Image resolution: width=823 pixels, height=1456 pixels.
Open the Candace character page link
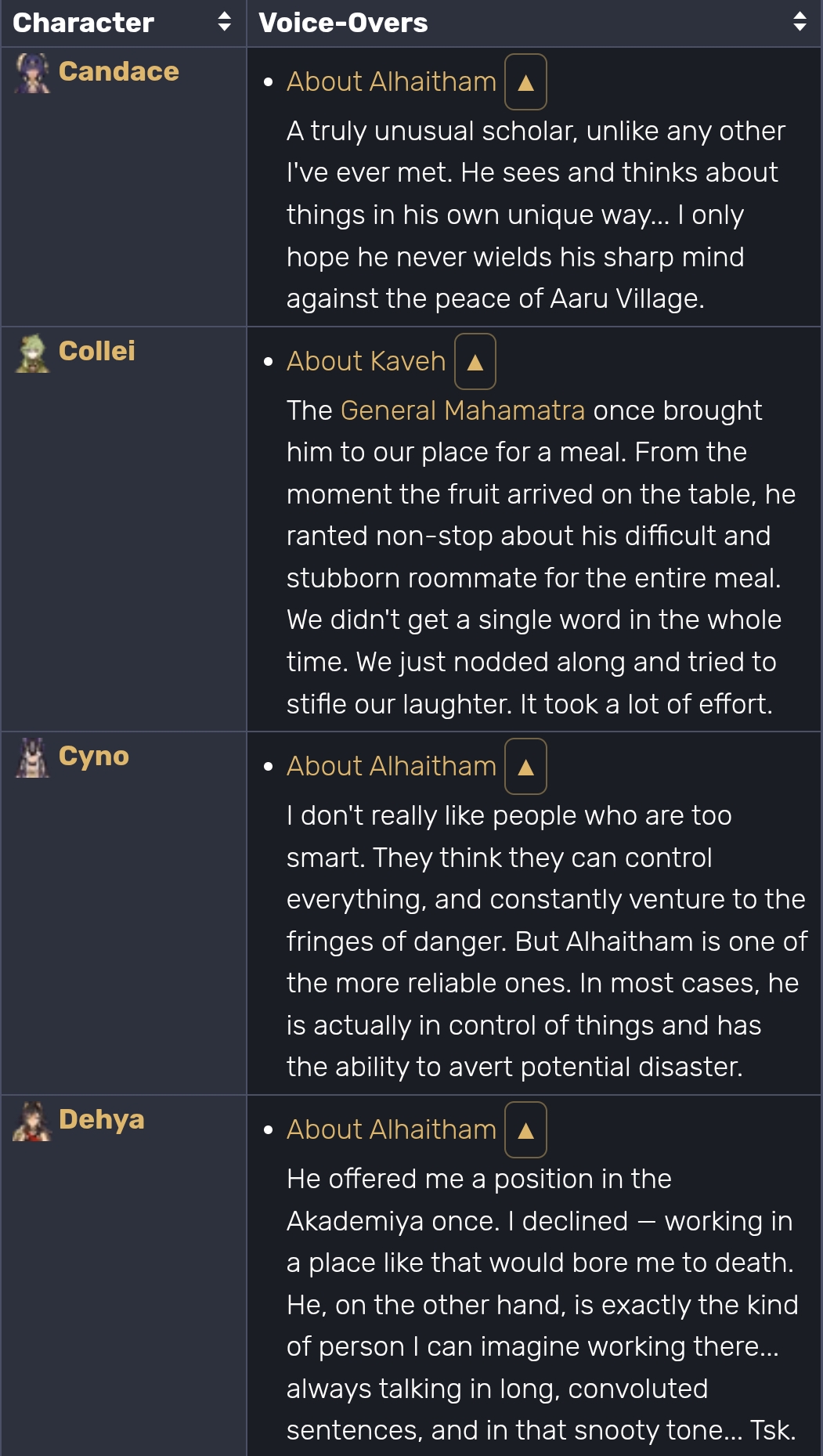[x=119, y=71]
